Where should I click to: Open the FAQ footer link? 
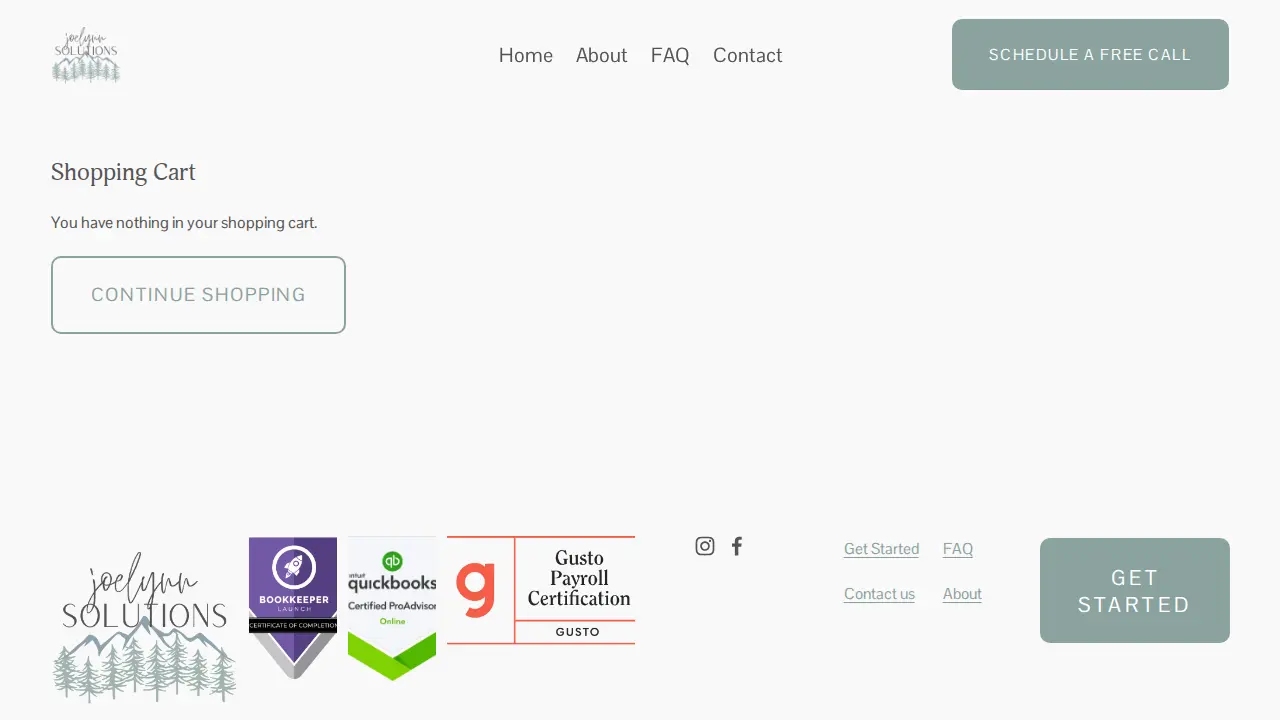[x=958, y=549]
